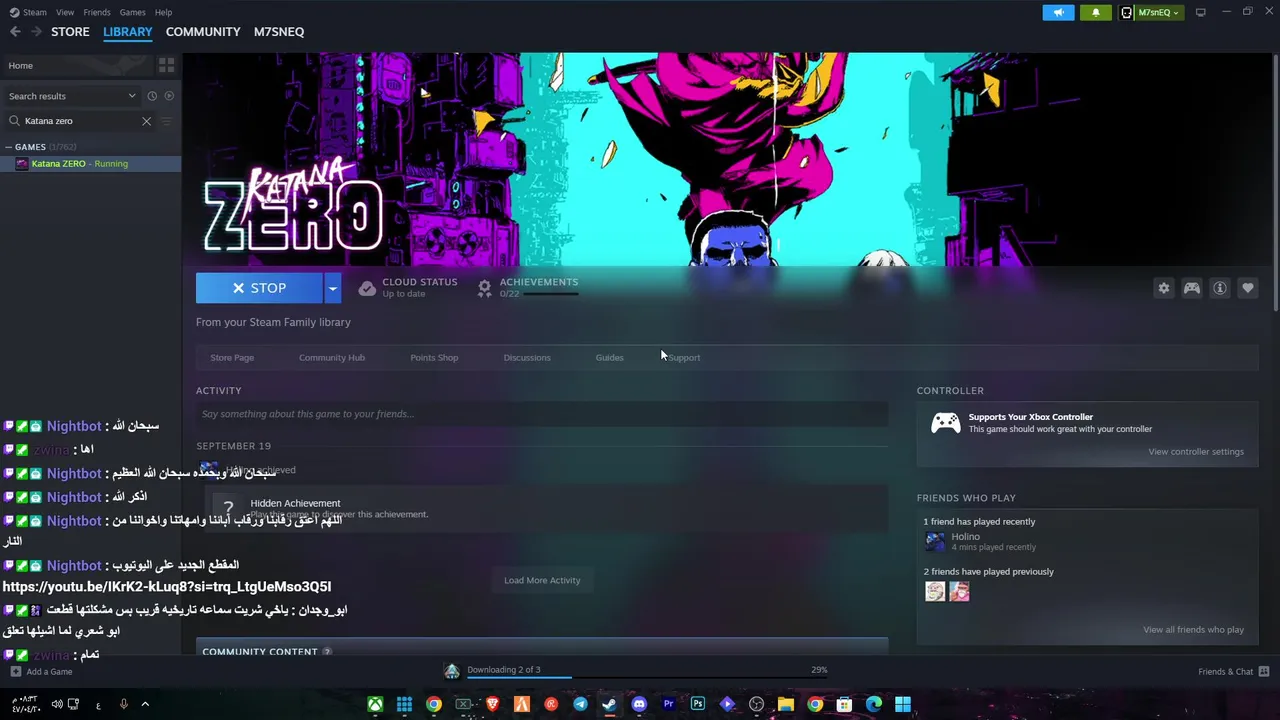This screenshot has height=720, width=1280.
Task: Open Achievements 0/22 section
Action: tap(527, 288)
